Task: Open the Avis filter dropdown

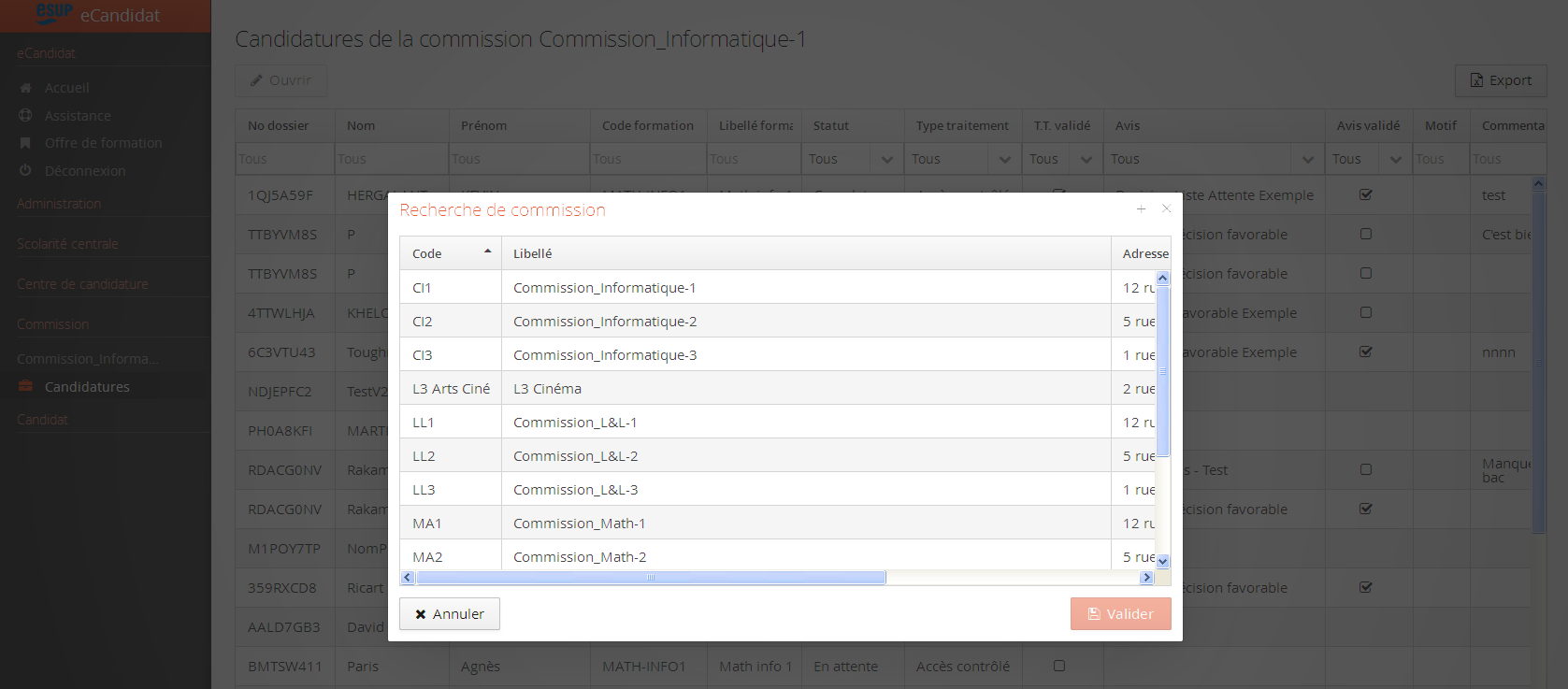Action: pyautogui.click(x=1307, y=160)
